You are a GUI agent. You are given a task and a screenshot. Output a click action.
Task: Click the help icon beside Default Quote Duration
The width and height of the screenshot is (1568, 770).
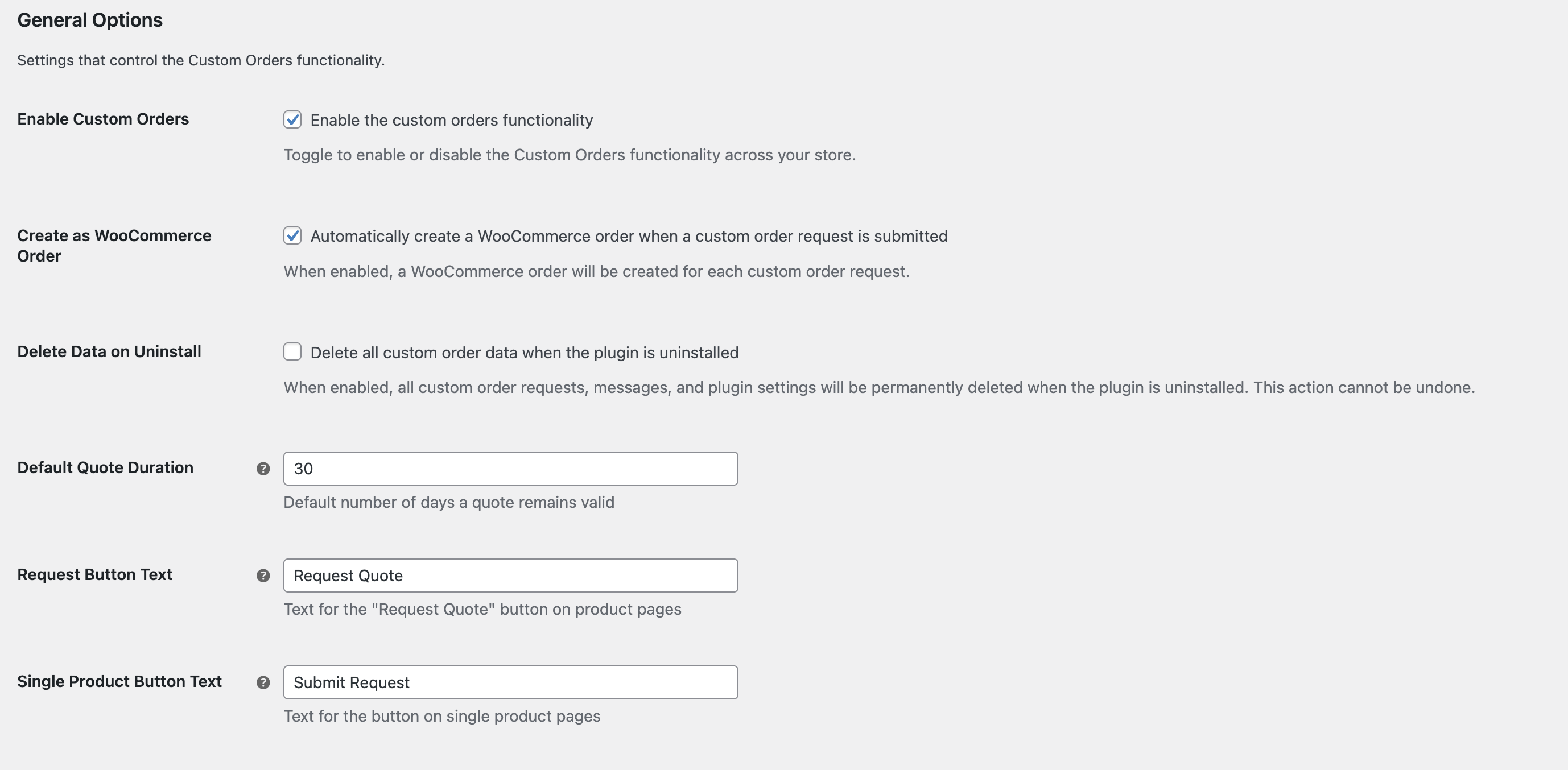tap(263, 469)
